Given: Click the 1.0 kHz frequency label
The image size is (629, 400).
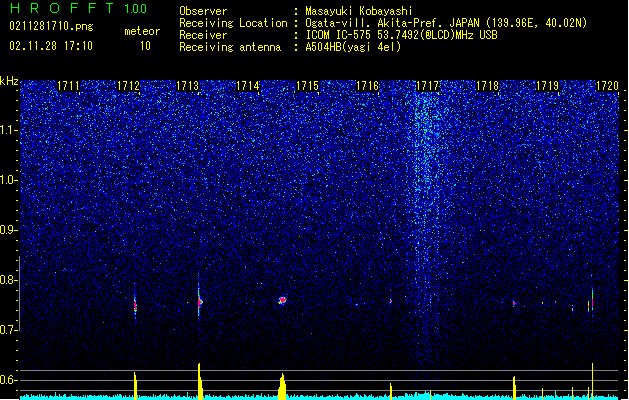Looking at the screenshot, I should coord(9,180).
